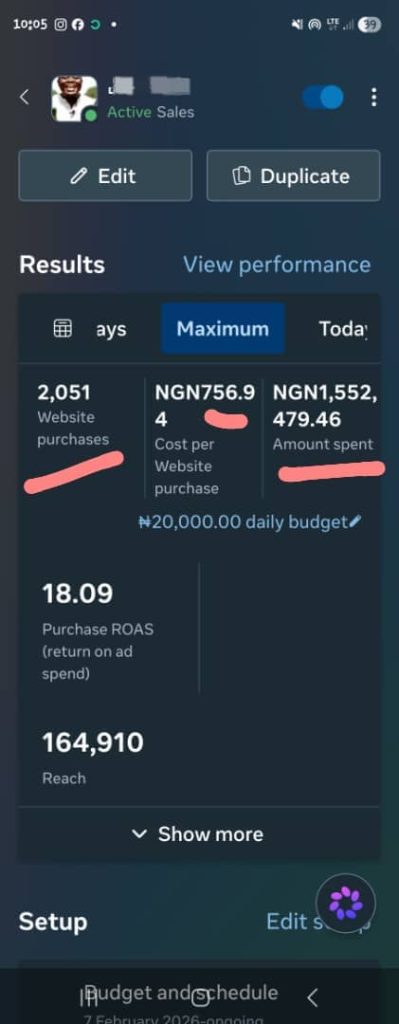Open the View performance link
The image size is (399, 1024).
[x=276, y=264]
